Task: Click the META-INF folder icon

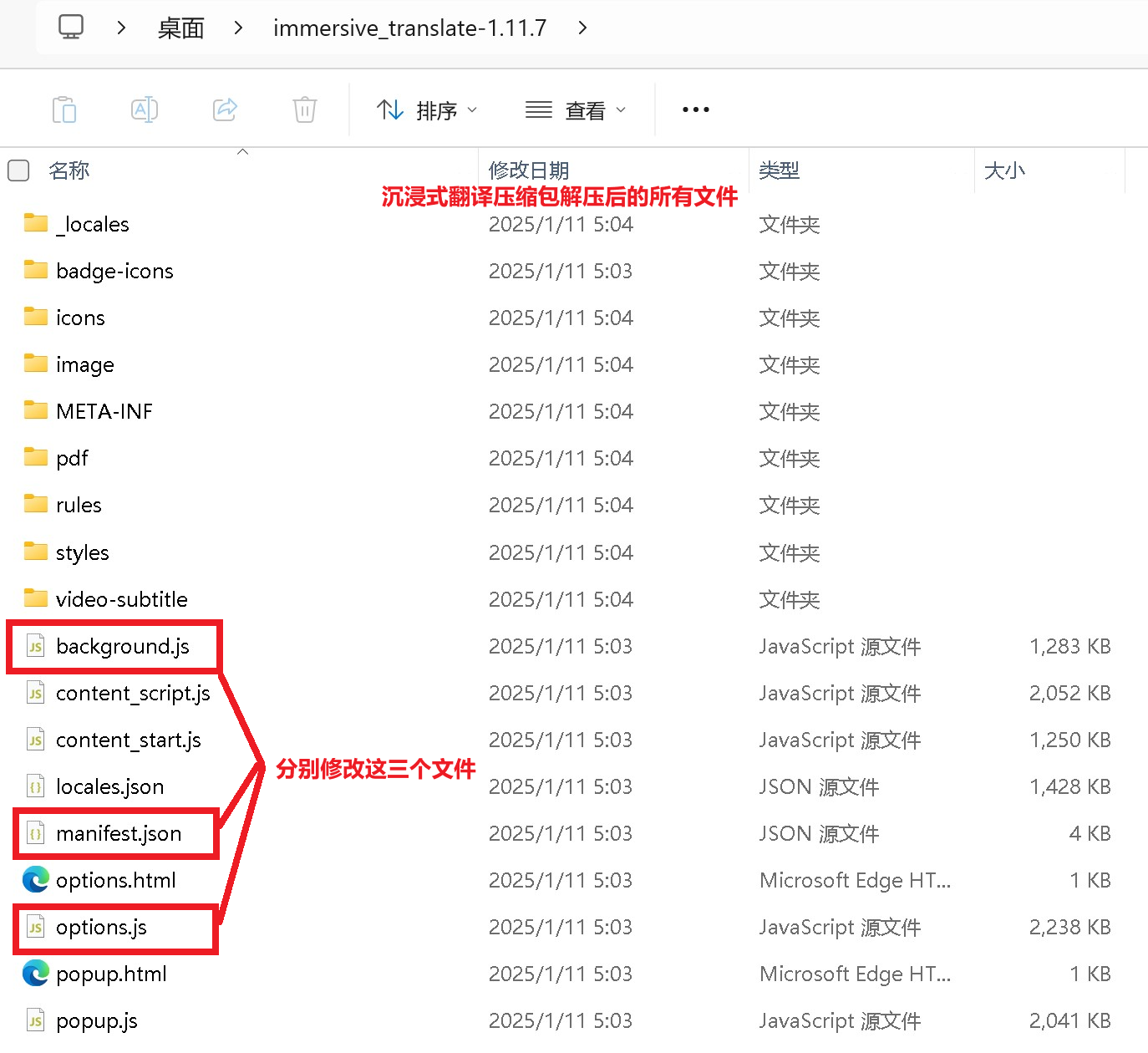Action: point(36,410)
